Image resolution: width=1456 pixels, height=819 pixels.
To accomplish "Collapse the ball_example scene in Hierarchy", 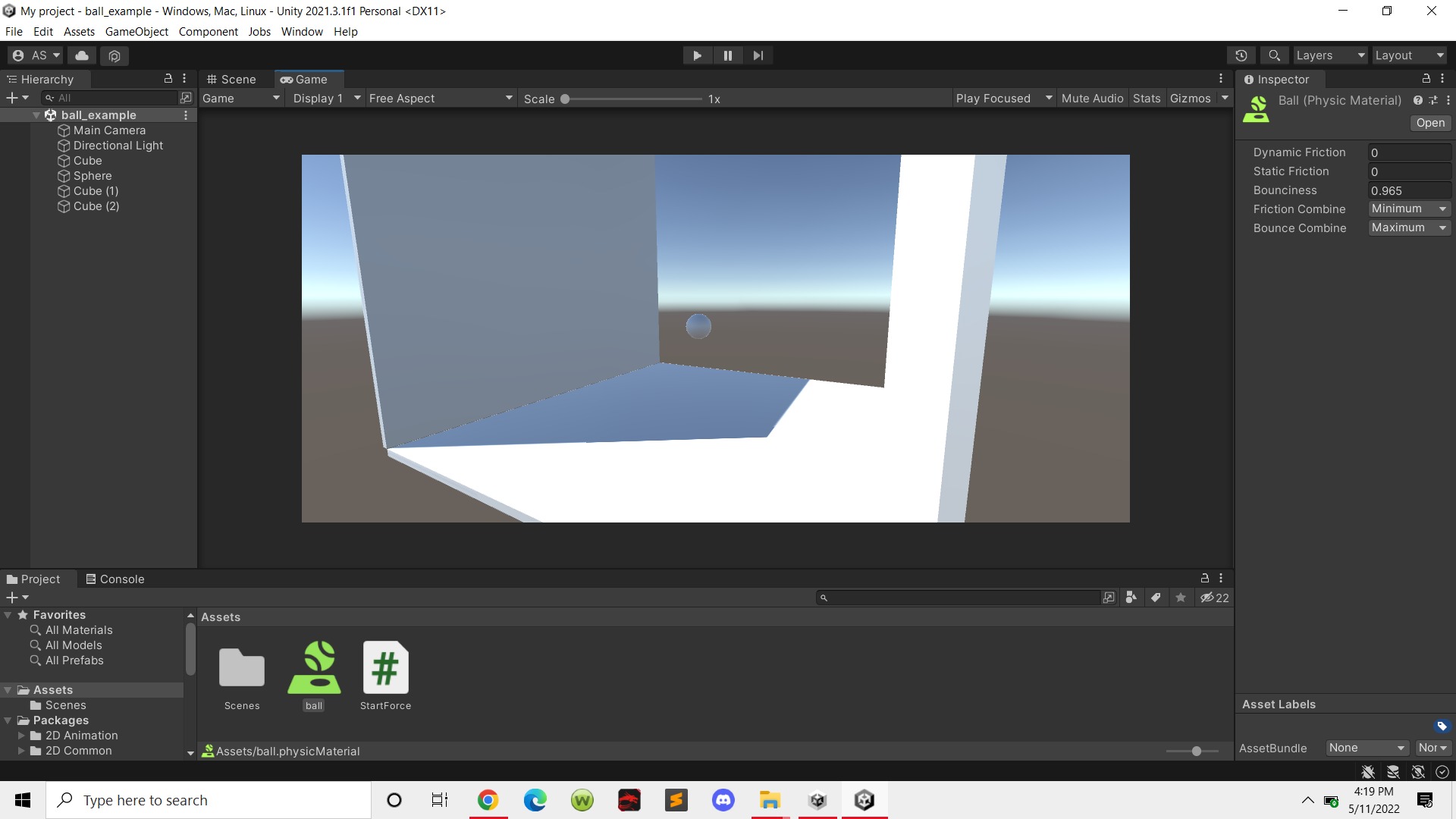I will pyautogui.click(x=36, y=115).
